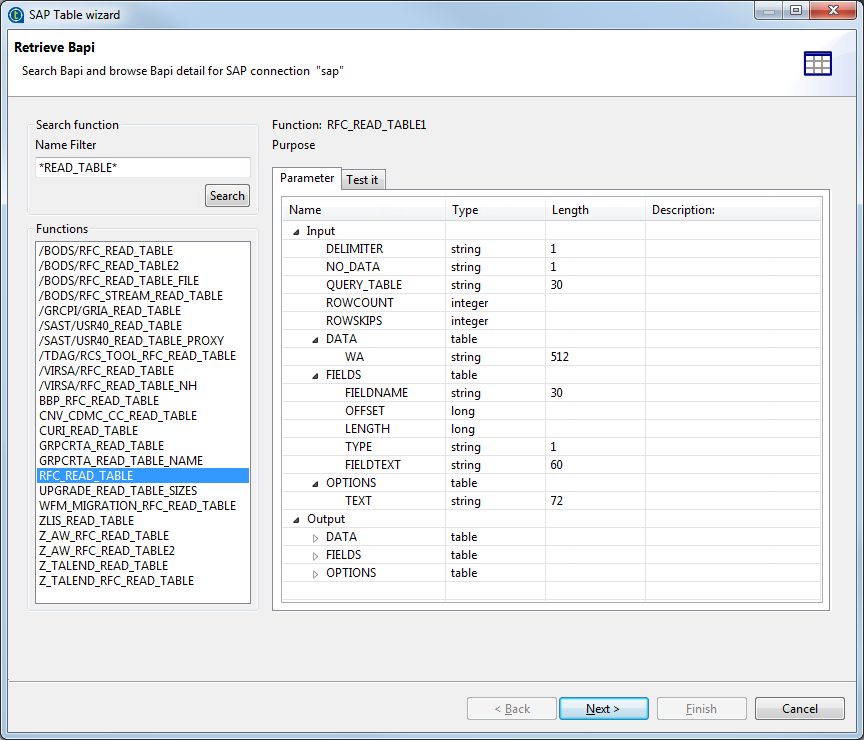Collapse the Output parameter tree node
This screenshot has width=864, height=740.
296,519
